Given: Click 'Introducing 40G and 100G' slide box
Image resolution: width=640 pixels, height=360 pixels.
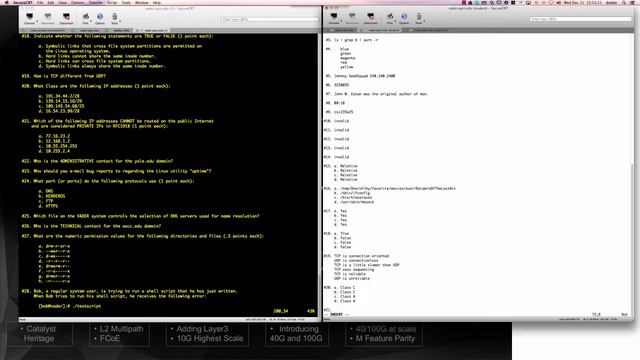Looking at the screenshot, I should point(297,333).
